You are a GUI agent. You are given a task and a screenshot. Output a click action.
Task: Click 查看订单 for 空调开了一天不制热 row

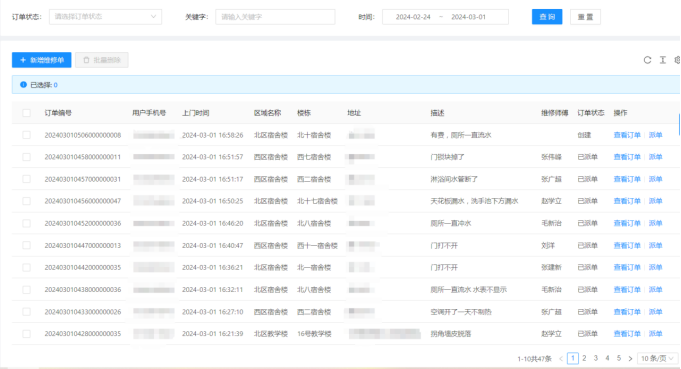click(x=627, y=312)
